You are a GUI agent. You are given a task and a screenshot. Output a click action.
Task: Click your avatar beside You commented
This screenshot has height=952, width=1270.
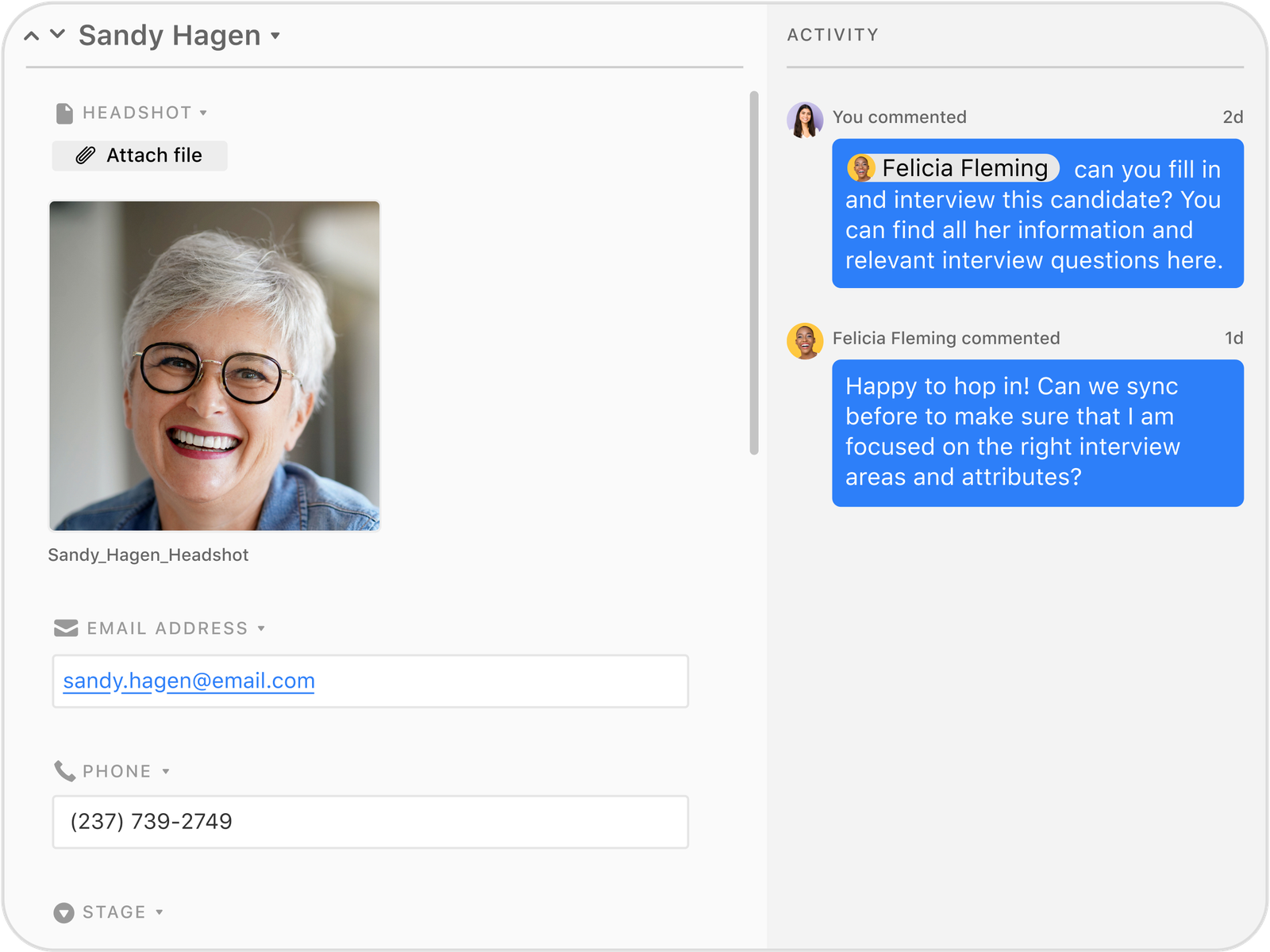pos(805,121)
